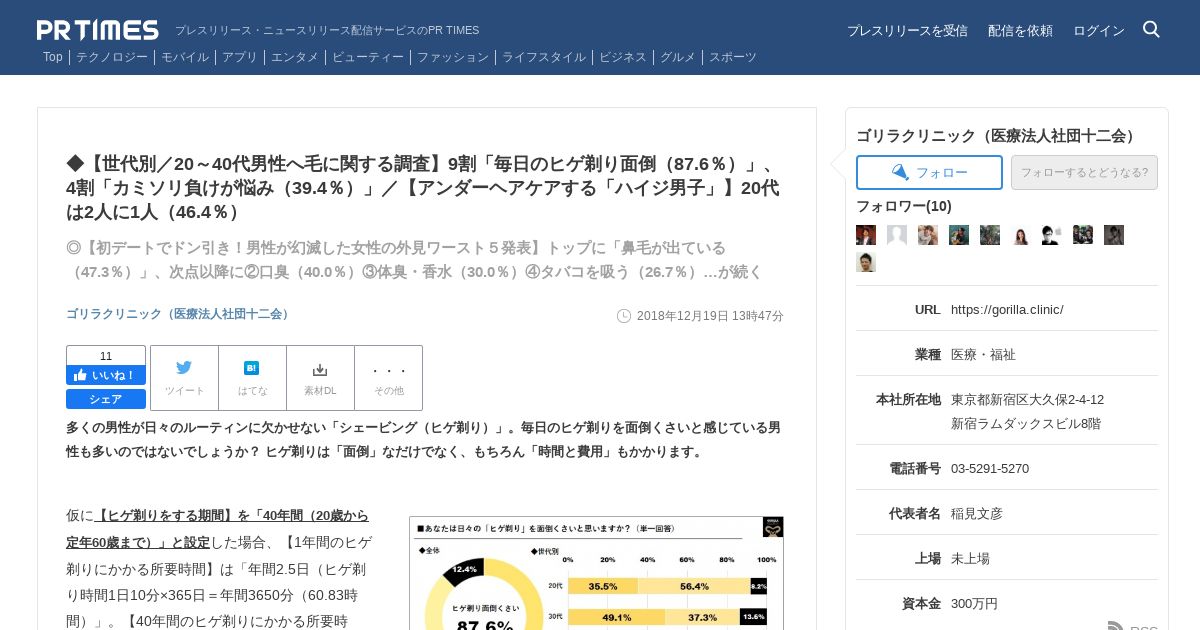Open the アプリ category
The image size is (1200, 630).
pos(240,57)
